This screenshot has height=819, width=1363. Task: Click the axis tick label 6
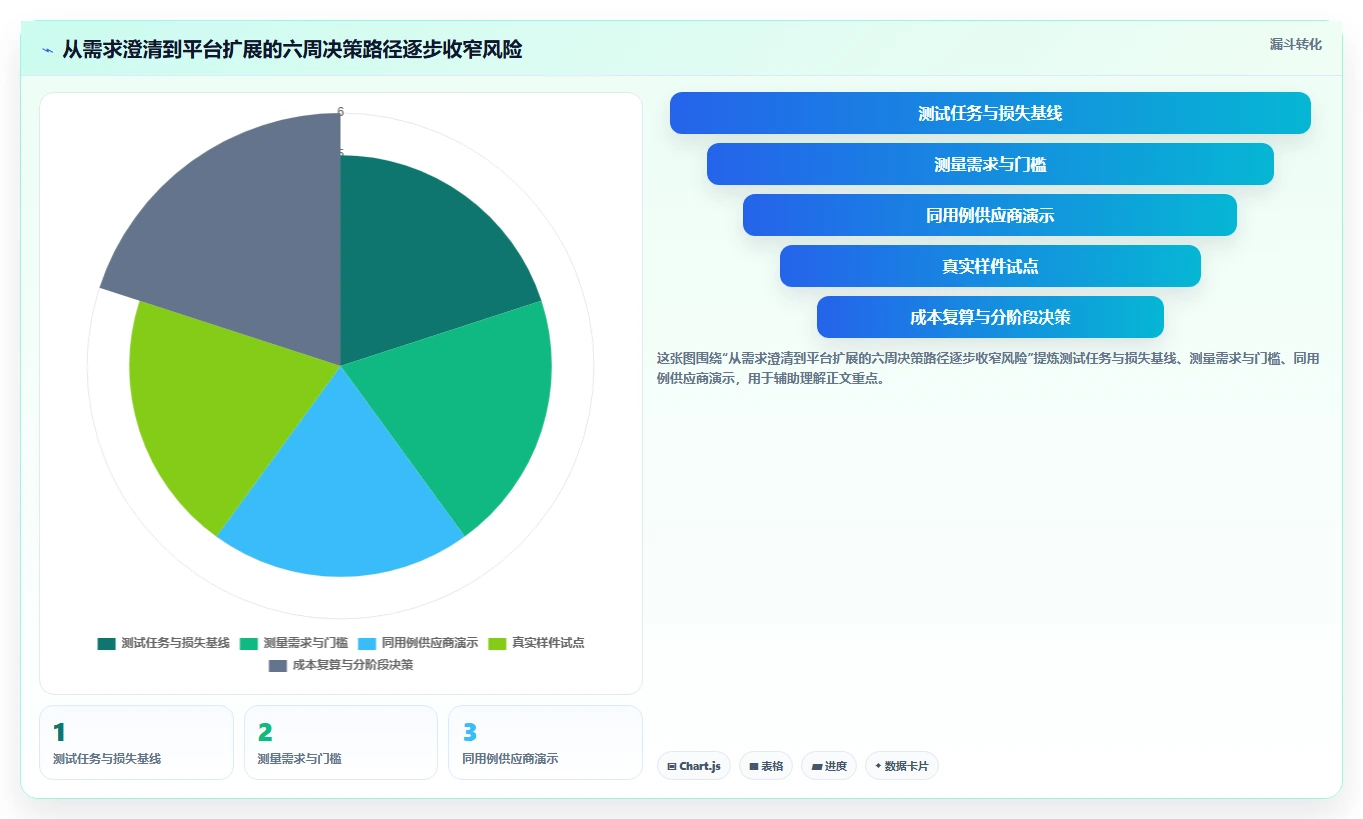click(341, 112)
